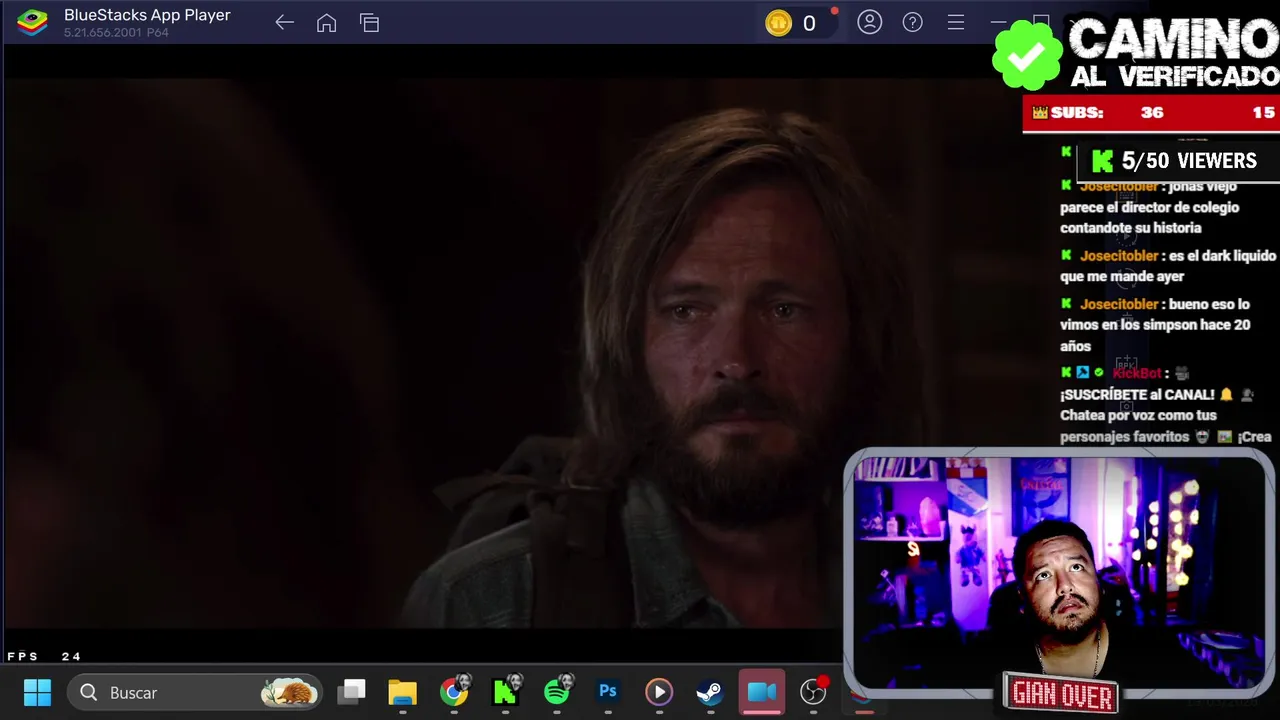Click the 'dark liquido' chat message
1280x720 pixels.
[x=1168, y=266]
